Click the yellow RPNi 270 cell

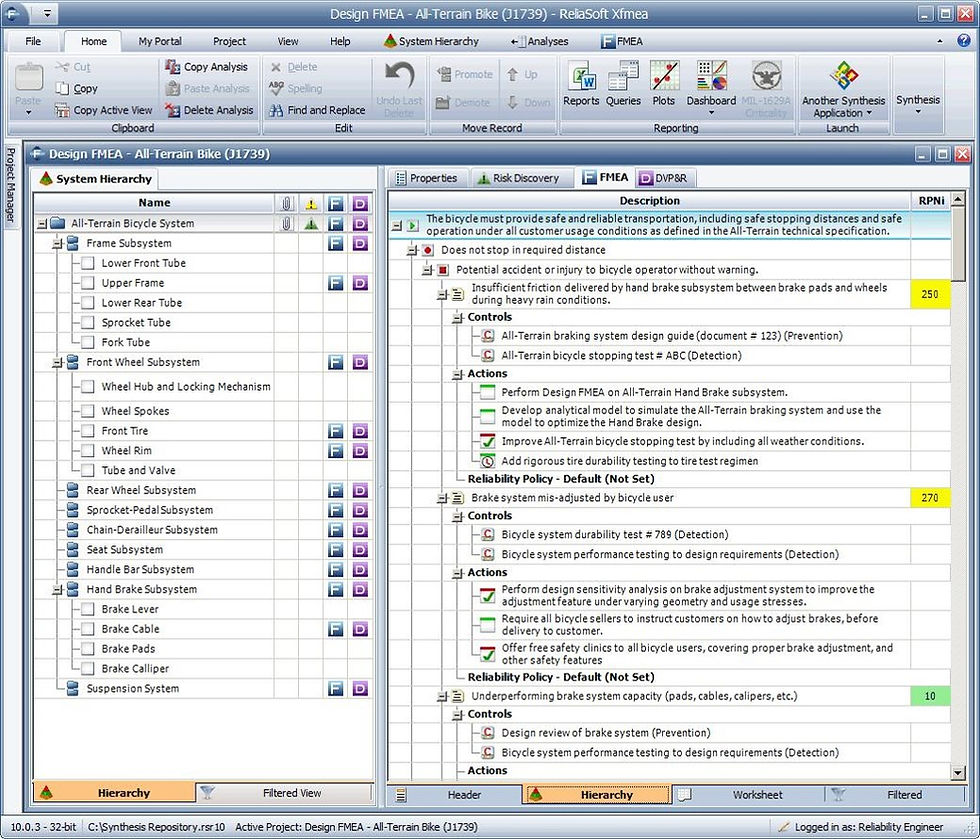pyautogui.click(x=929, y=498)
